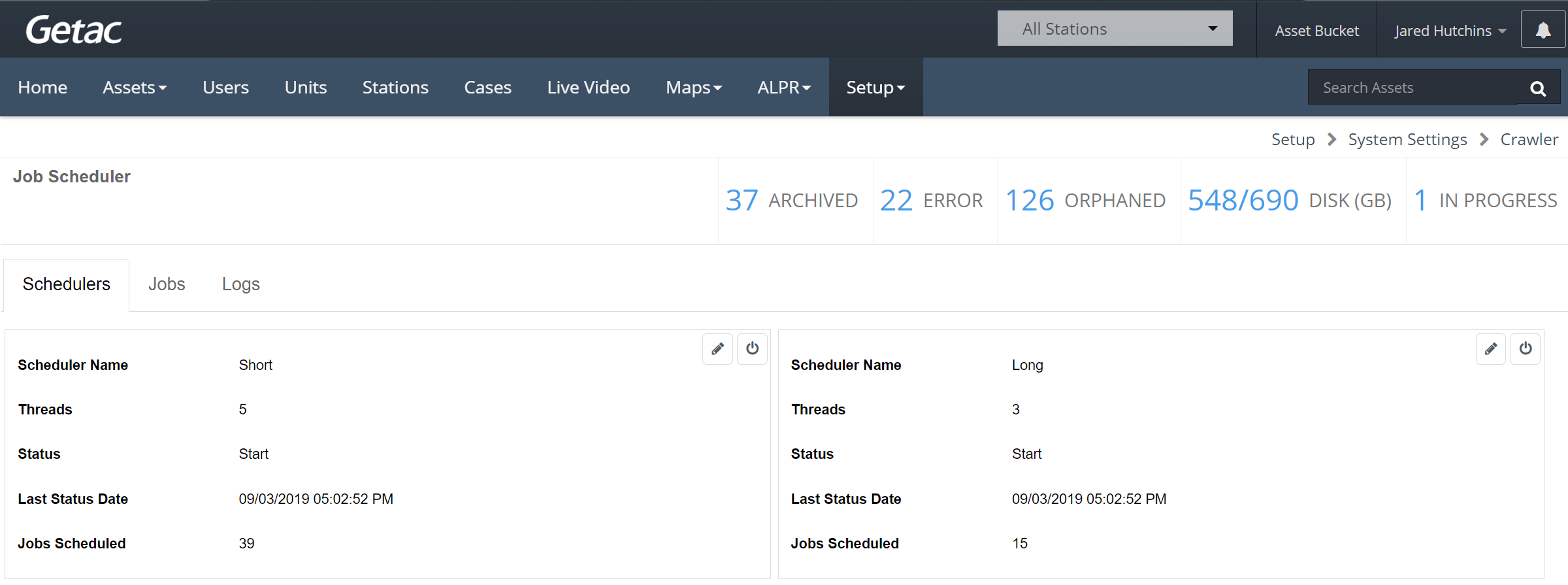Click the Crawler breadcrumb
Screen dimensions: 1568x585
(x=1529, y=140)
